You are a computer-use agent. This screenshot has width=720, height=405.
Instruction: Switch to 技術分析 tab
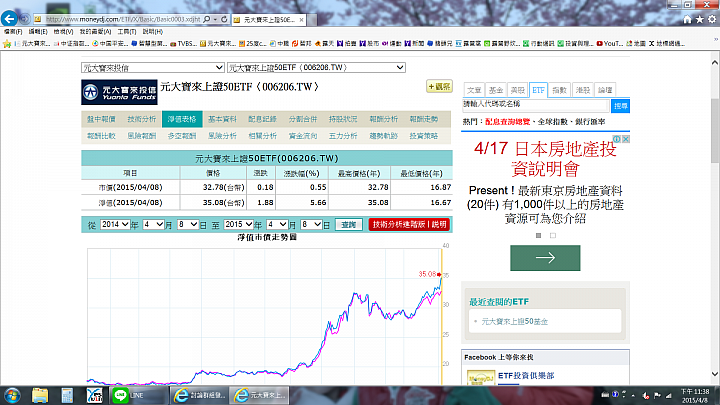142,119
